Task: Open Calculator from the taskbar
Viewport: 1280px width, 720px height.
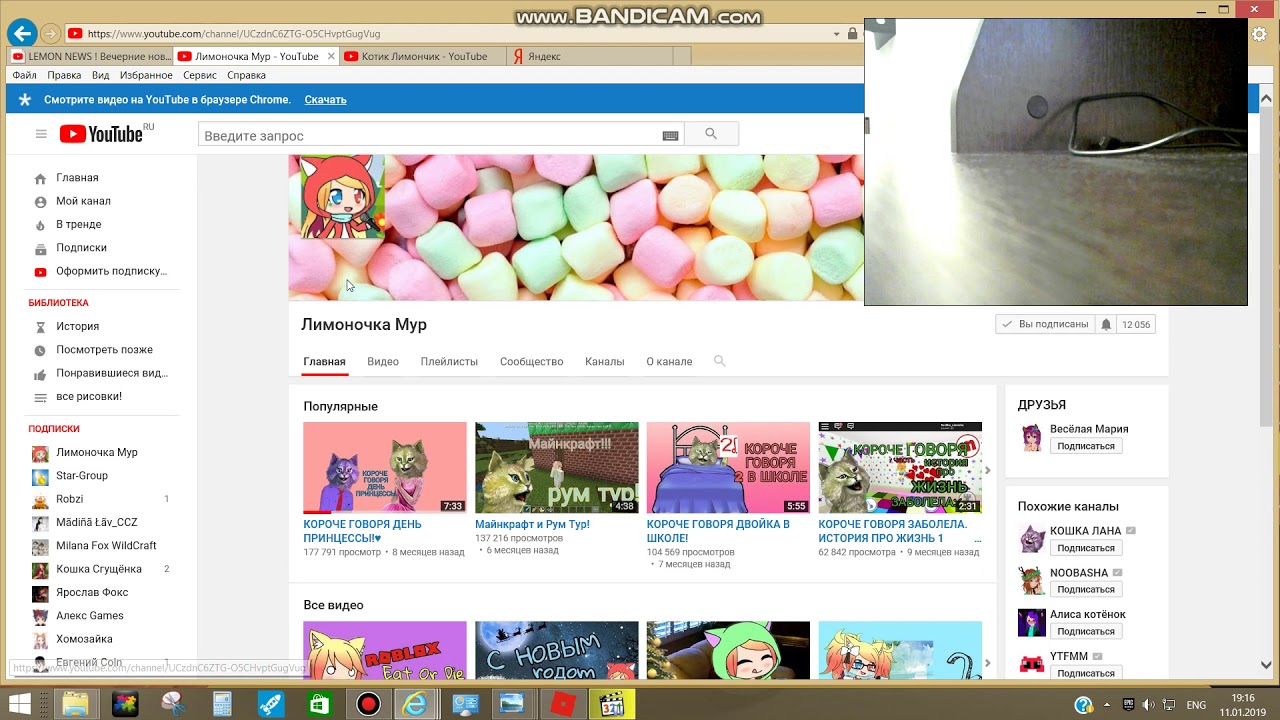Action: click(x=222, y=705)
